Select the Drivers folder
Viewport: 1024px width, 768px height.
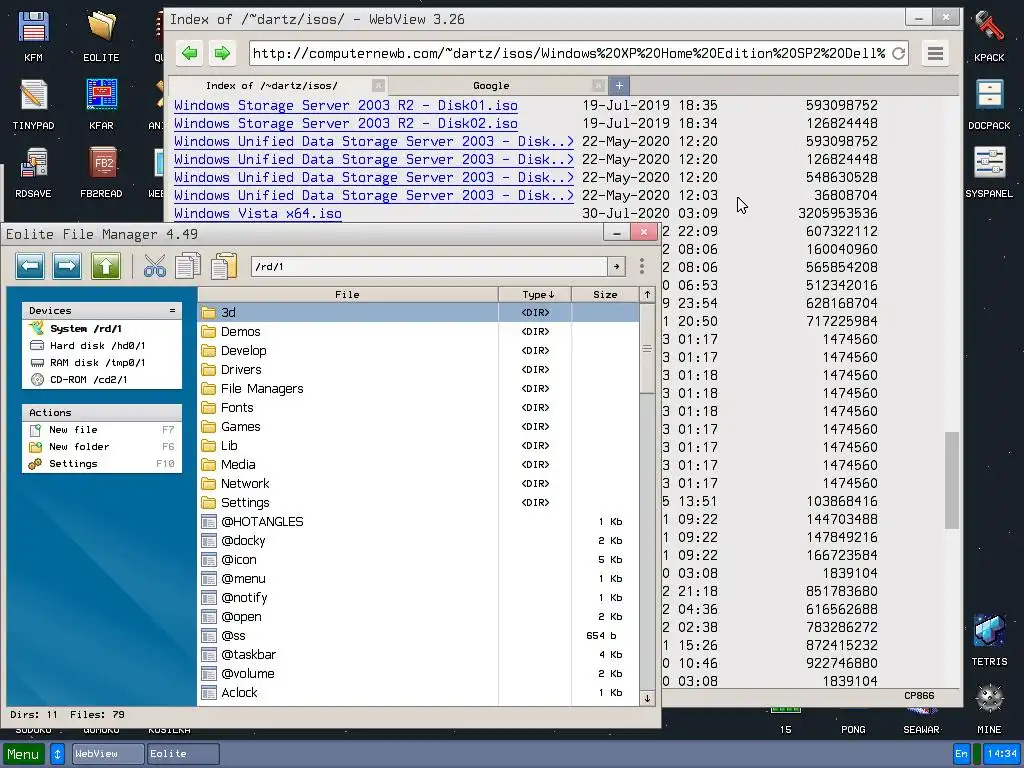tap(418, 370)
